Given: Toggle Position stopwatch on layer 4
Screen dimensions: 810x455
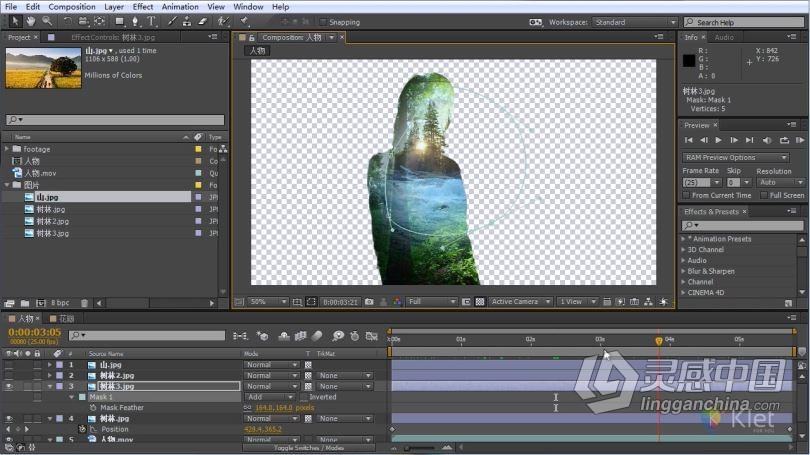Looking at the screenshot, I should click(x=82, y=429).
